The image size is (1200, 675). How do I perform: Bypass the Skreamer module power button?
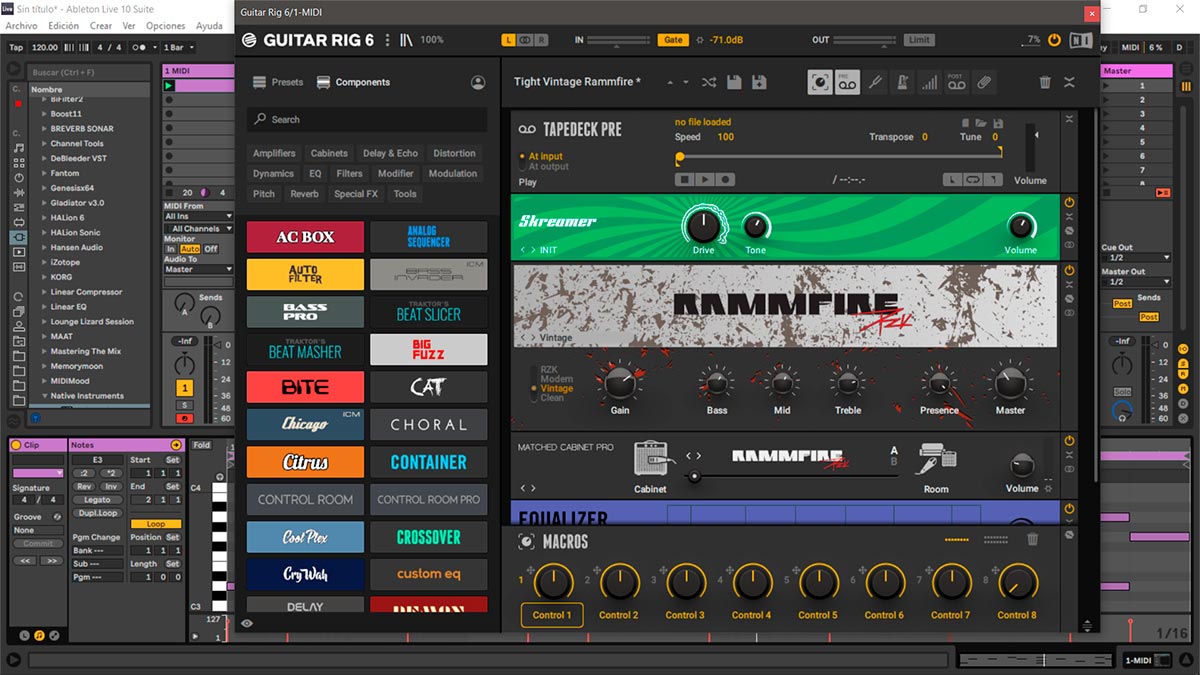pyautogui.click(x=1069, y=202)
